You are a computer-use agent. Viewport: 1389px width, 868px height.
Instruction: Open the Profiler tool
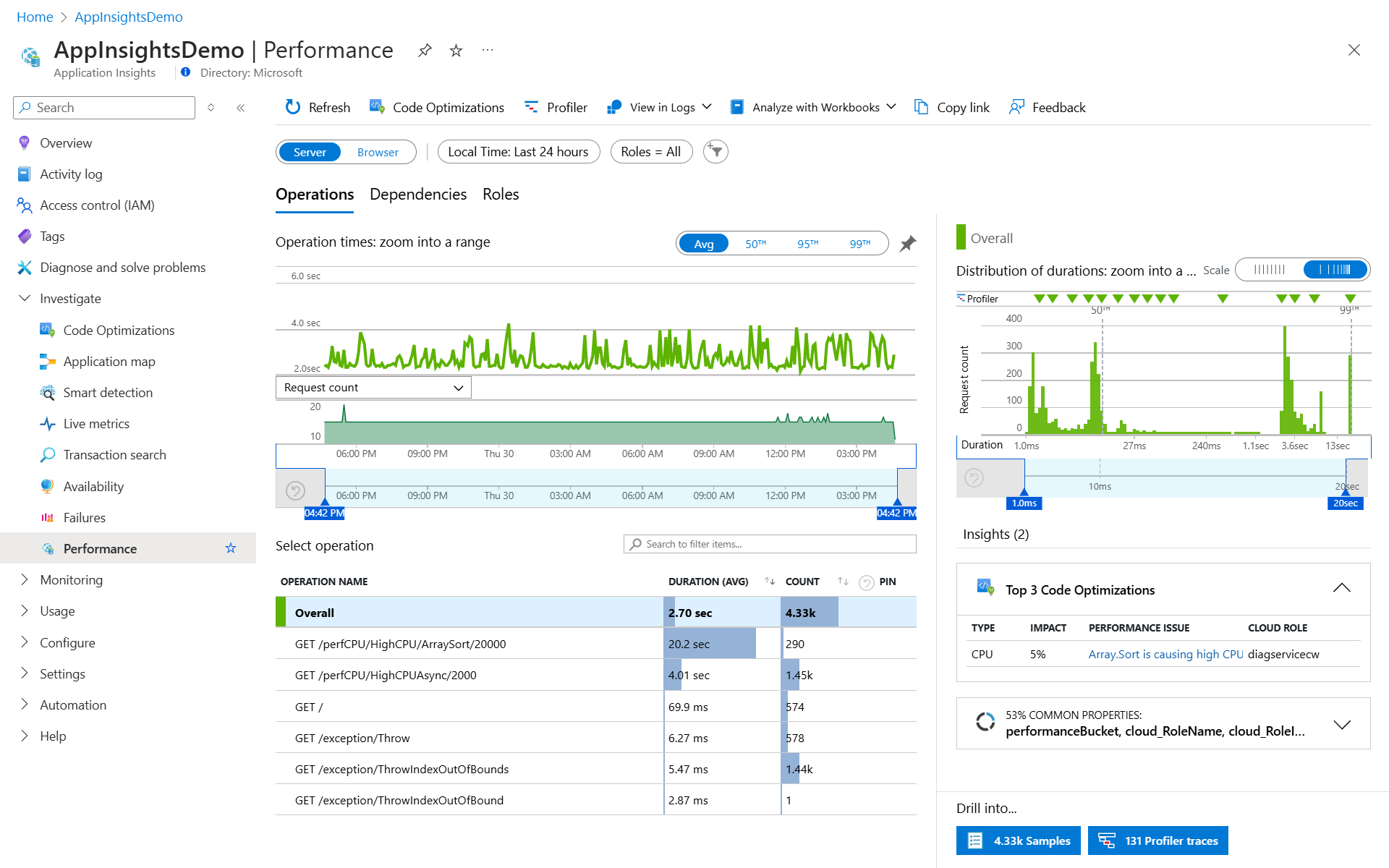tap(556, 107)
